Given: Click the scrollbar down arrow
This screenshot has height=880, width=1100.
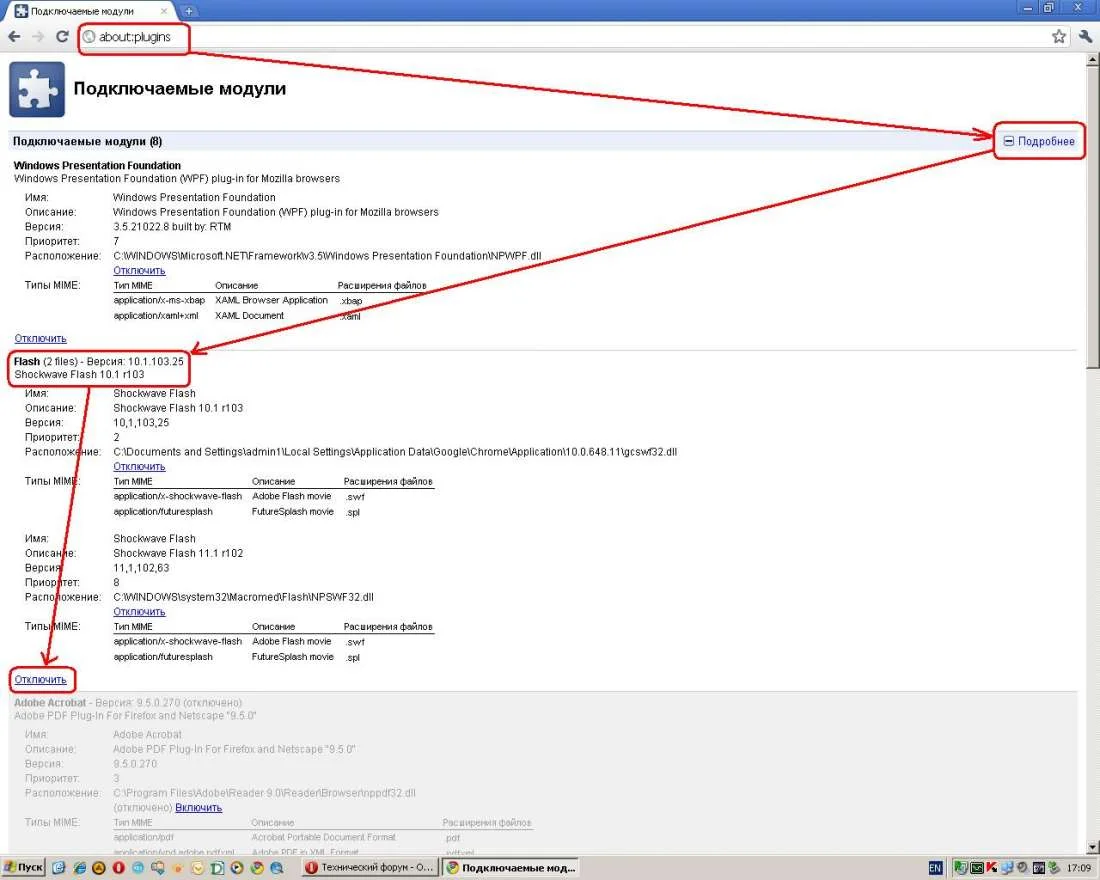Looking at the screenshot, I should (x=1092, y=846).
